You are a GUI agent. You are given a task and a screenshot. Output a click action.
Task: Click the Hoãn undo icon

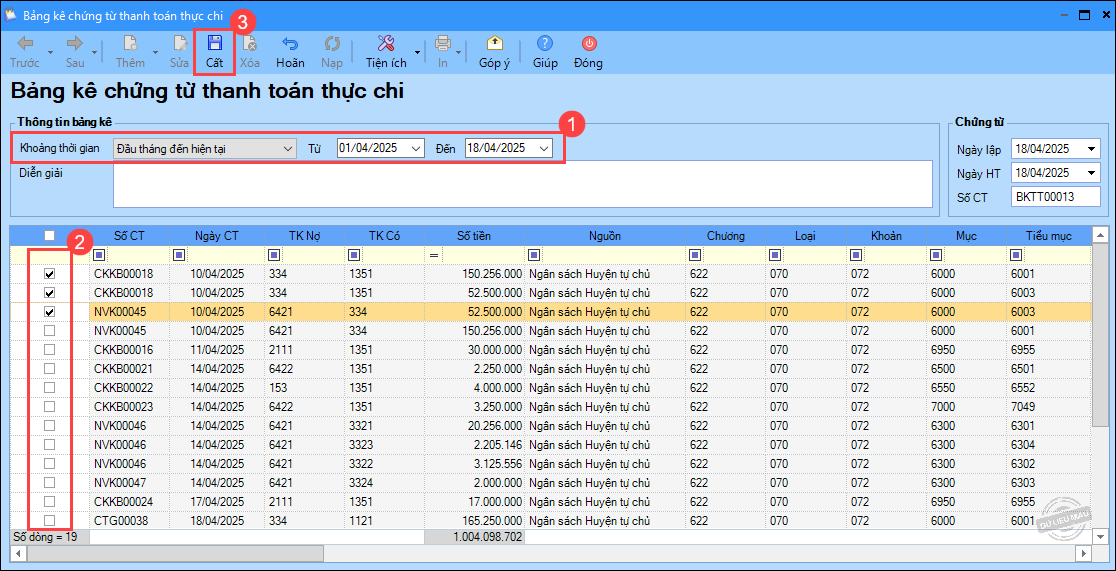click(290, 44)
